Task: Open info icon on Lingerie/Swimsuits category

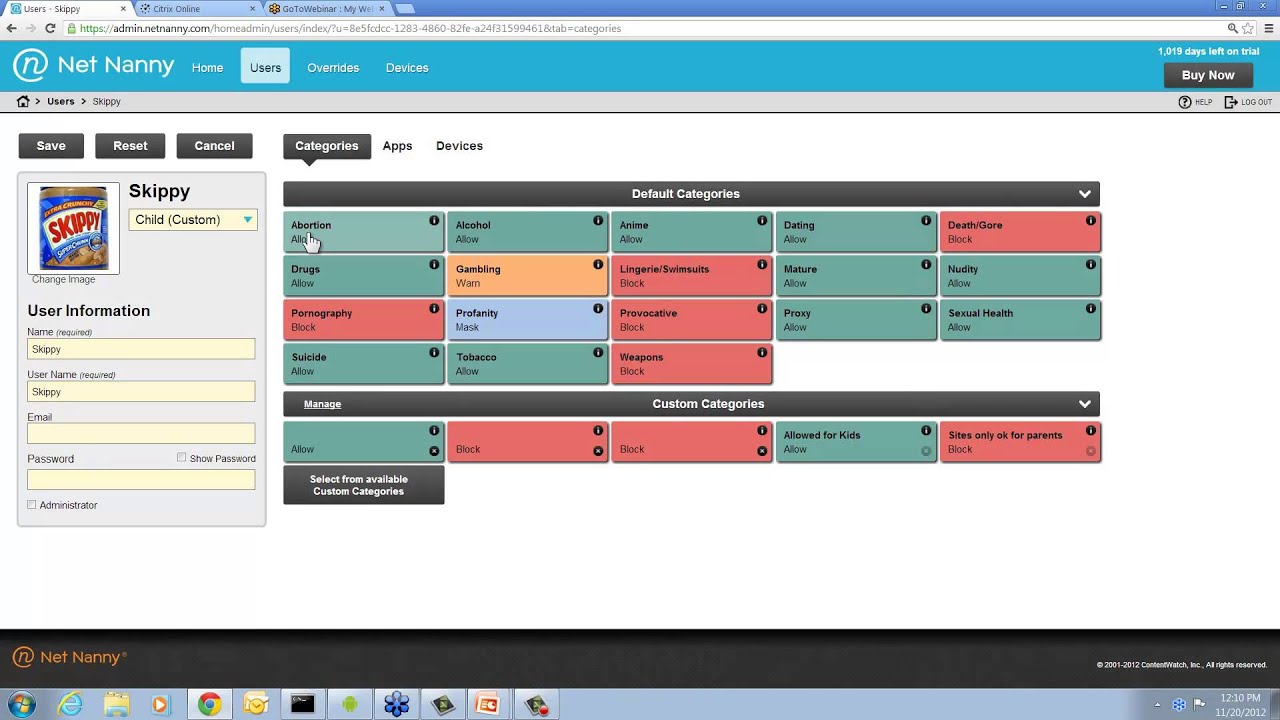Action: [x=762, y=265]
